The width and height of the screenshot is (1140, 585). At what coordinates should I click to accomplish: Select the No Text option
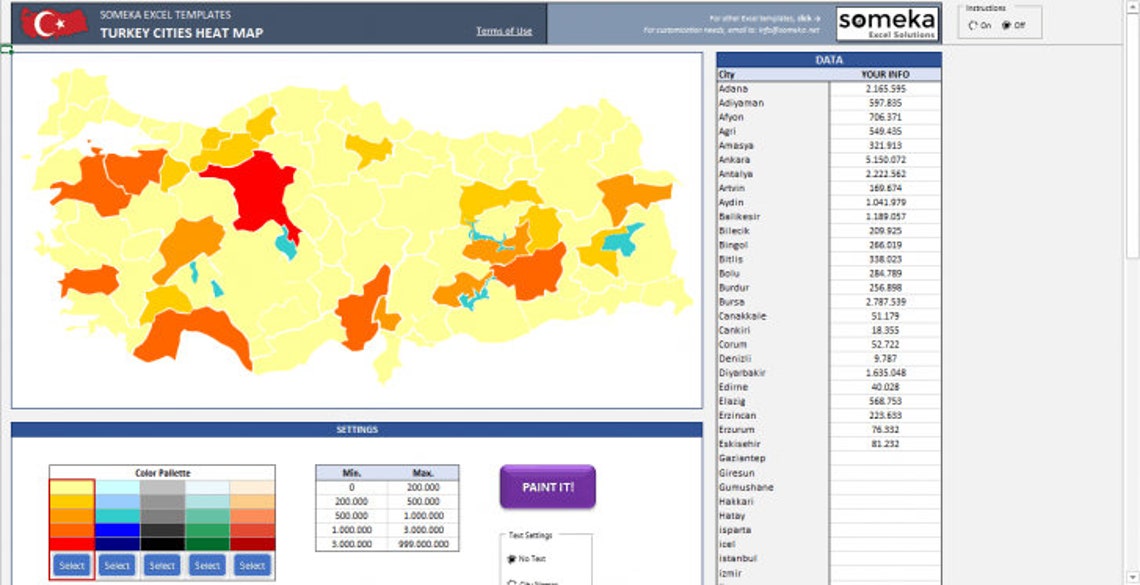tap(511, 558)
